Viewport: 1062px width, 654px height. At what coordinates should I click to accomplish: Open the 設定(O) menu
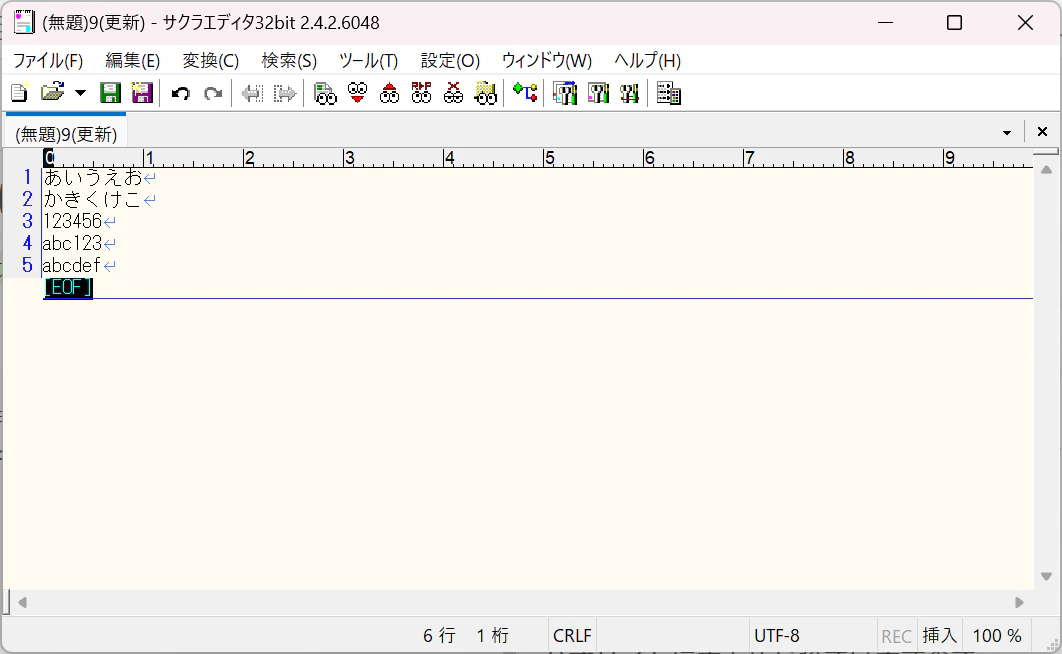point(450,61)
